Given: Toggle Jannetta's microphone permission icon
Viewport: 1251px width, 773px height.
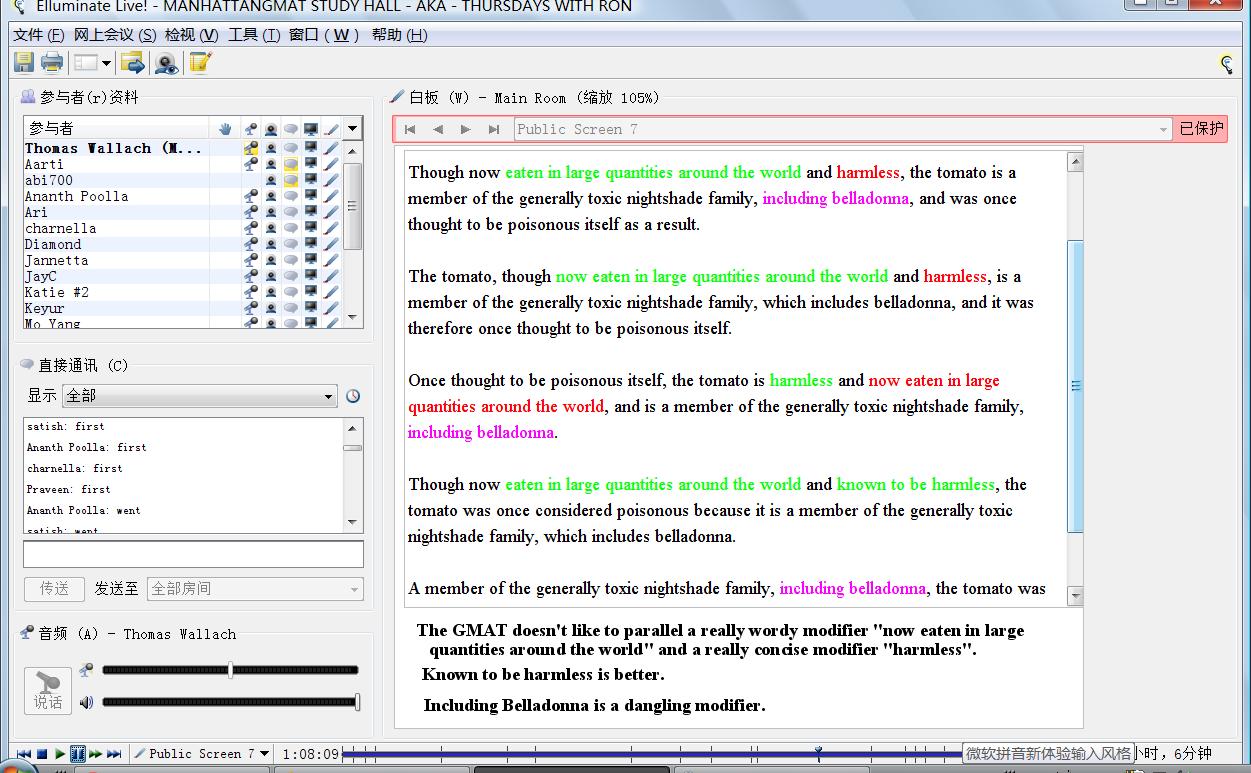Looking at the screenshot, I should (x=251, y=260).
